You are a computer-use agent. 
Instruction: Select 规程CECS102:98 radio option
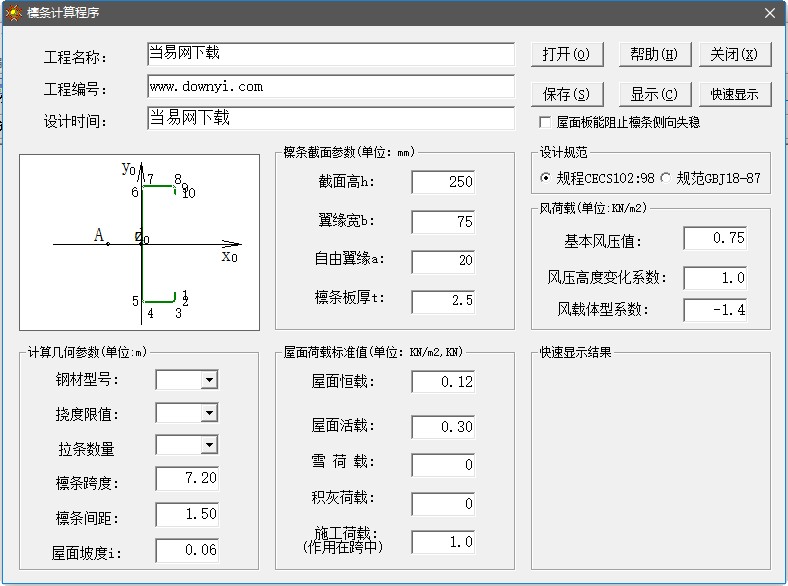click(x=545, y=178)
